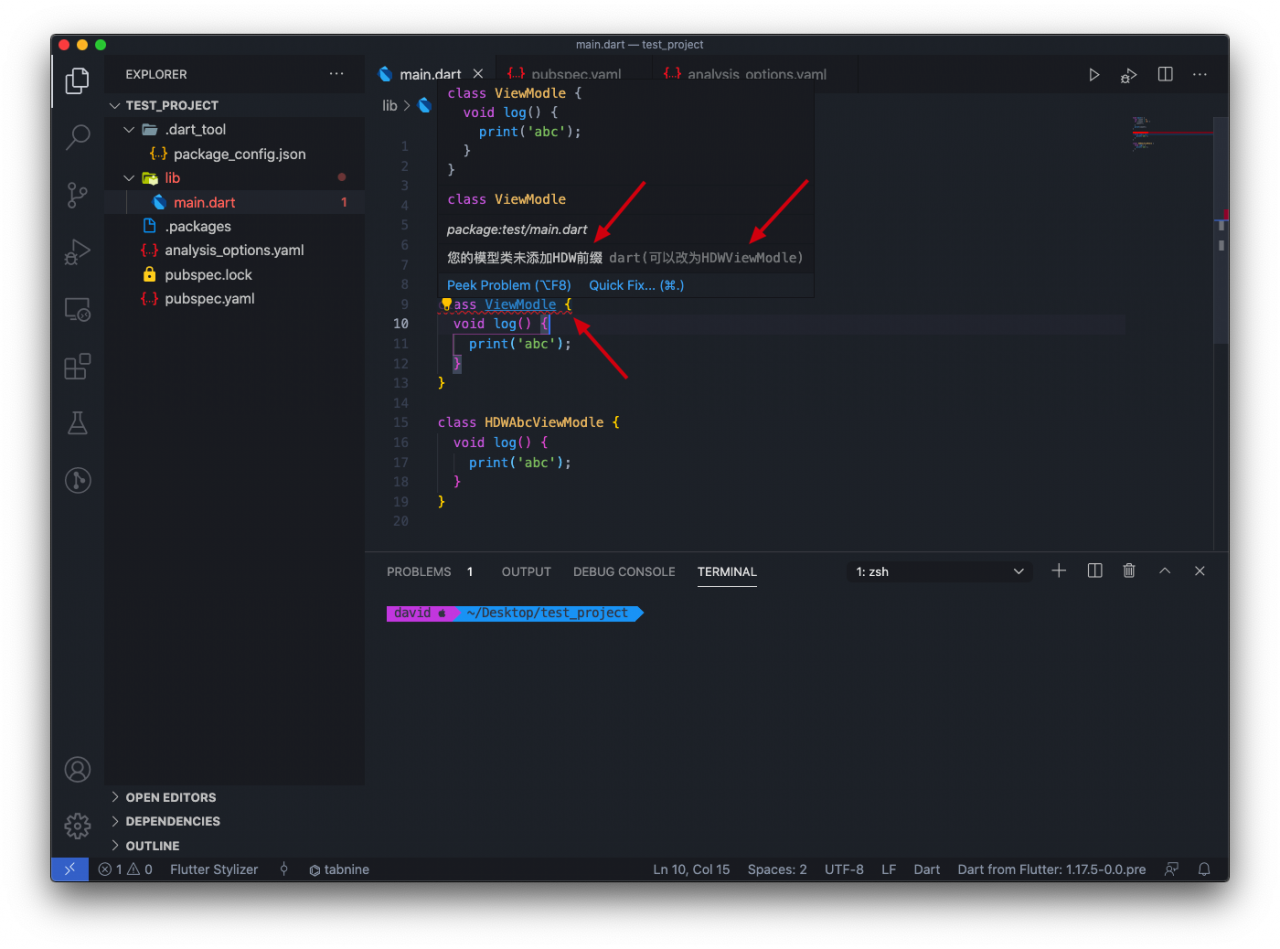Click Flutter Stylizer in status bar
Viewport: 1280px width, 949px height.
coord(214,869)
